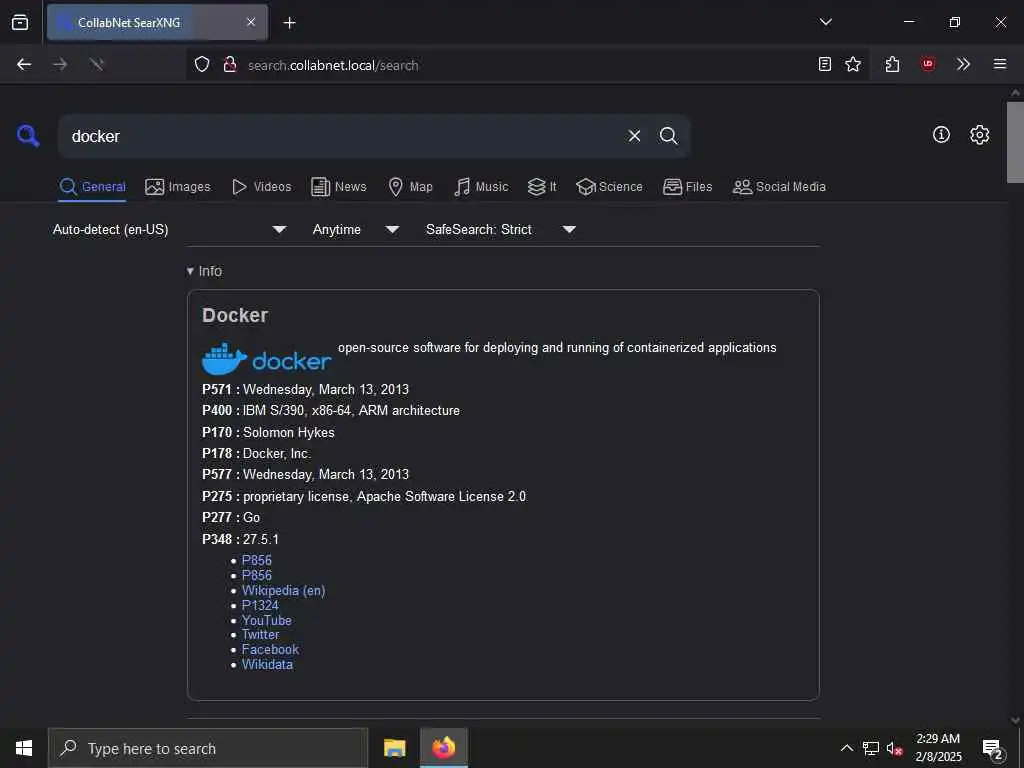Click the Docker infobox heading
The image size is (1024, 768).
pos(235,315)
